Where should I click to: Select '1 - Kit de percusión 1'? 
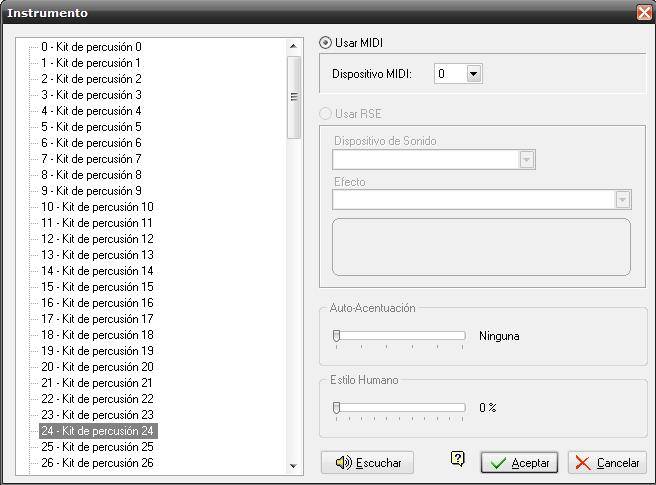click(91, 63)
